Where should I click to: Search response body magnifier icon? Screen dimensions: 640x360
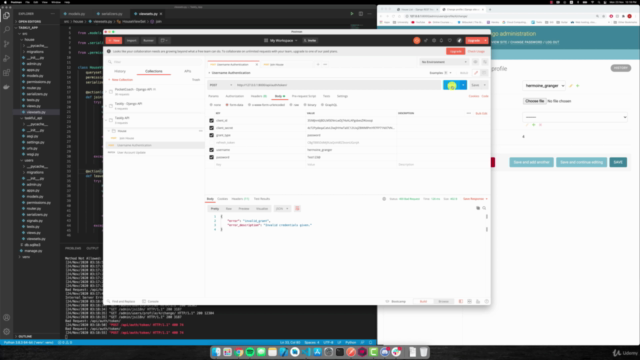(484, 208)
